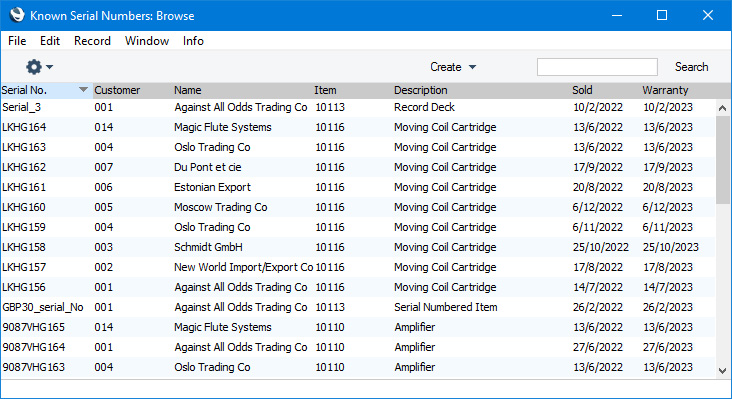
Task: Open the Window menu
Action: click(x=147, y=41)
